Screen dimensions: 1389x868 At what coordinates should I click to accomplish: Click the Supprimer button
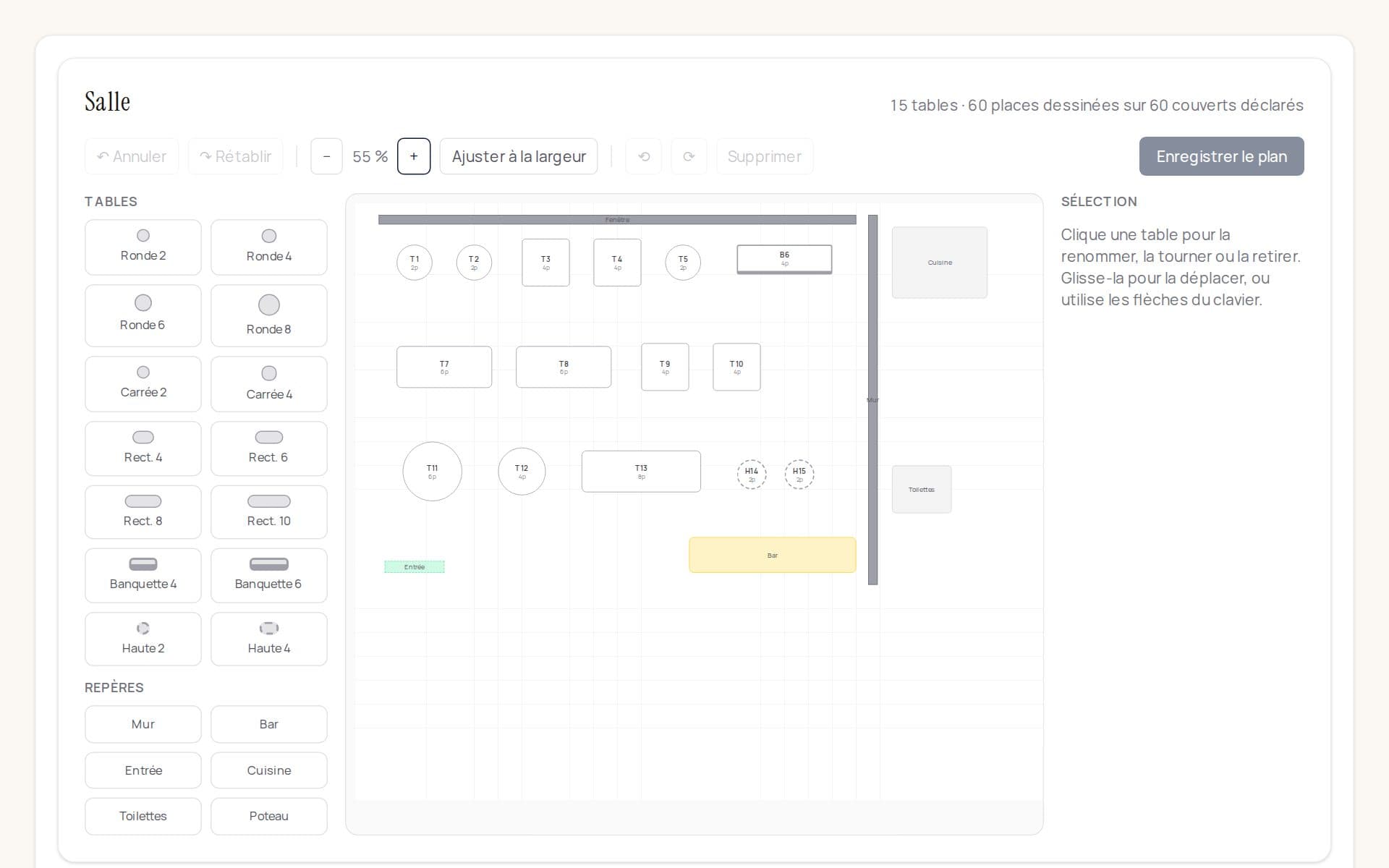pyautogui.click(x=765, y=156)
